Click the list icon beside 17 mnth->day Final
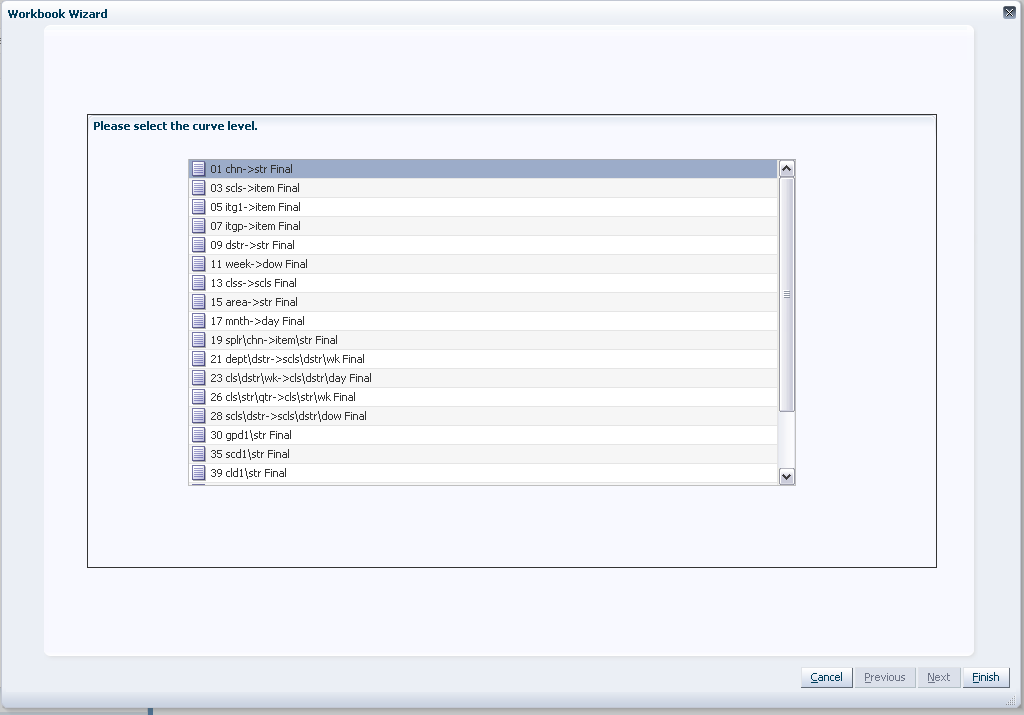The image size is (1024, 715). (x=199, y=320)
